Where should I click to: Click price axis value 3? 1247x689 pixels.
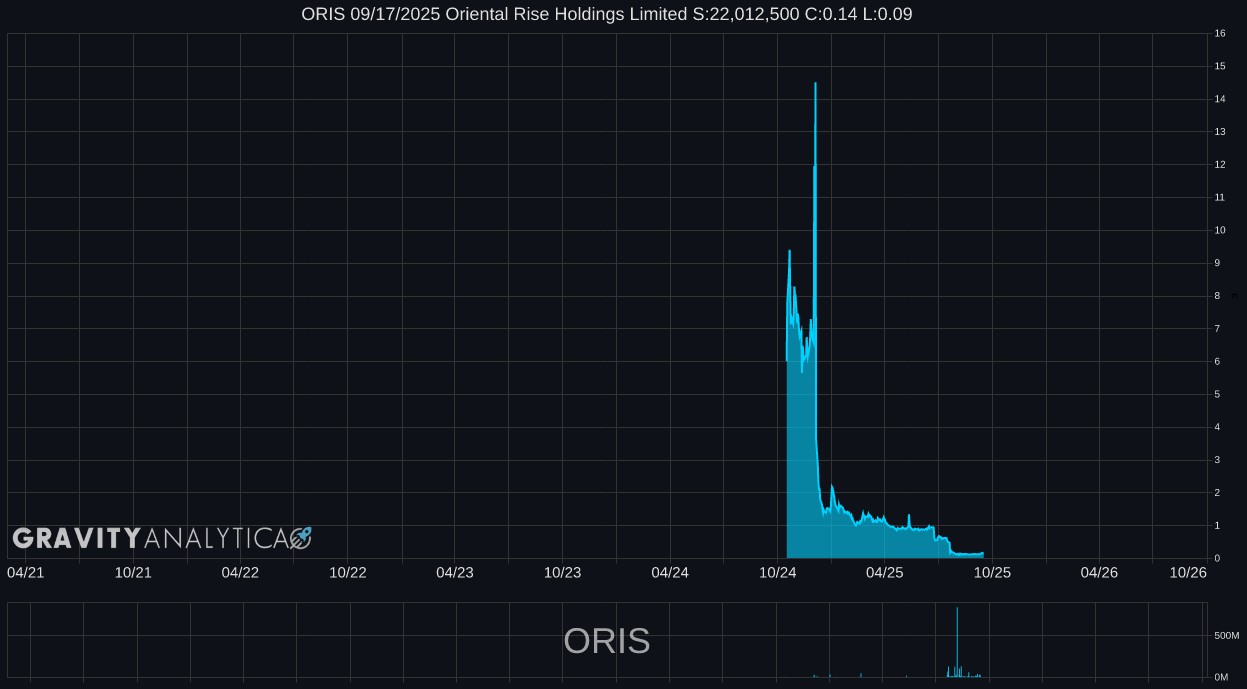(1217, 460)
